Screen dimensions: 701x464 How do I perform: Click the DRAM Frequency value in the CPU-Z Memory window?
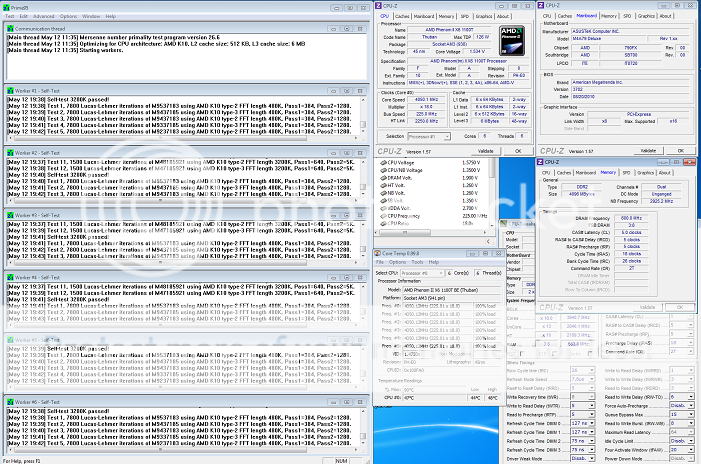click(631, 218)
